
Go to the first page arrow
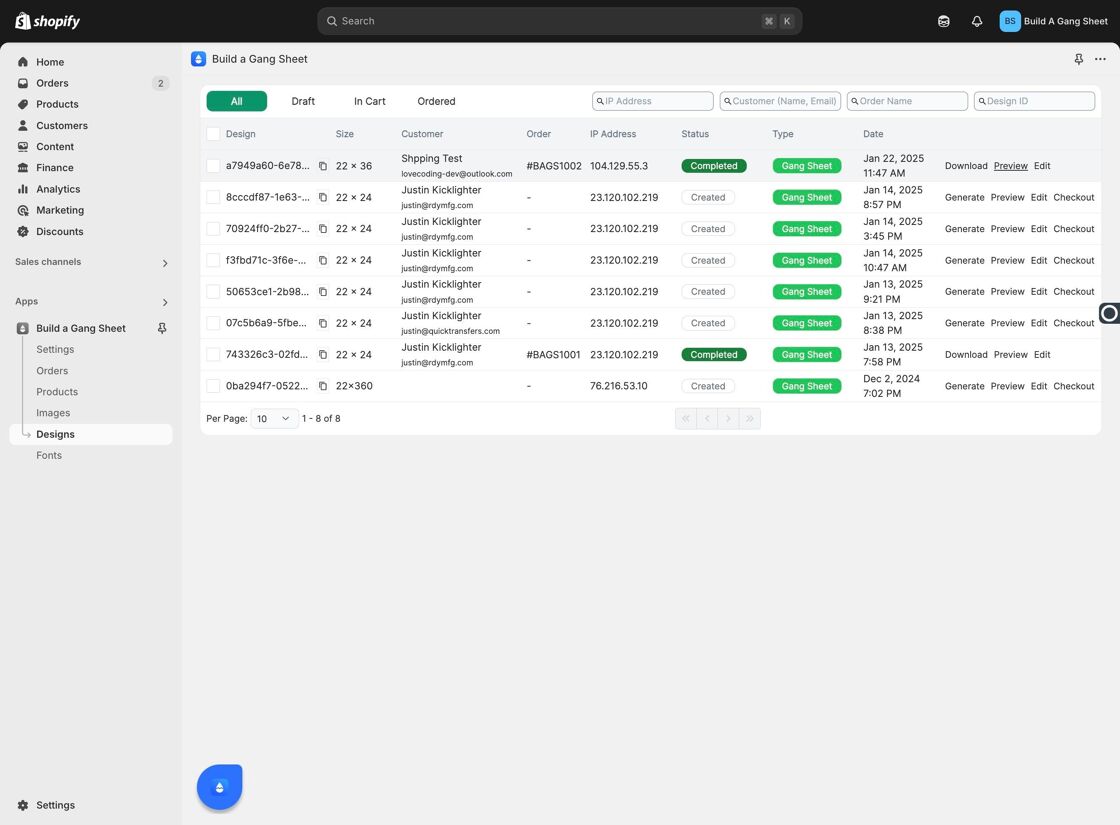686,419
